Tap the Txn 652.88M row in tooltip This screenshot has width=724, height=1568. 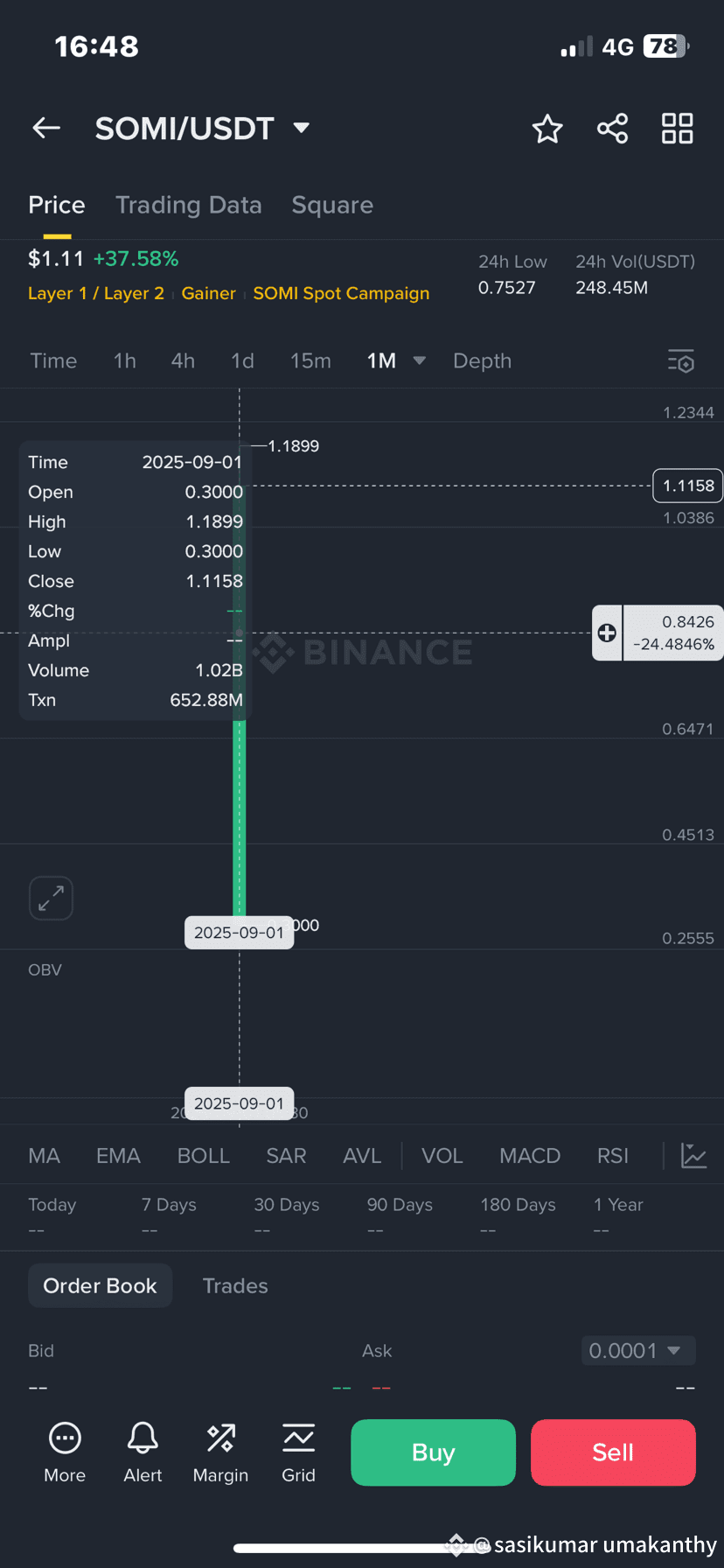[136, 700]
